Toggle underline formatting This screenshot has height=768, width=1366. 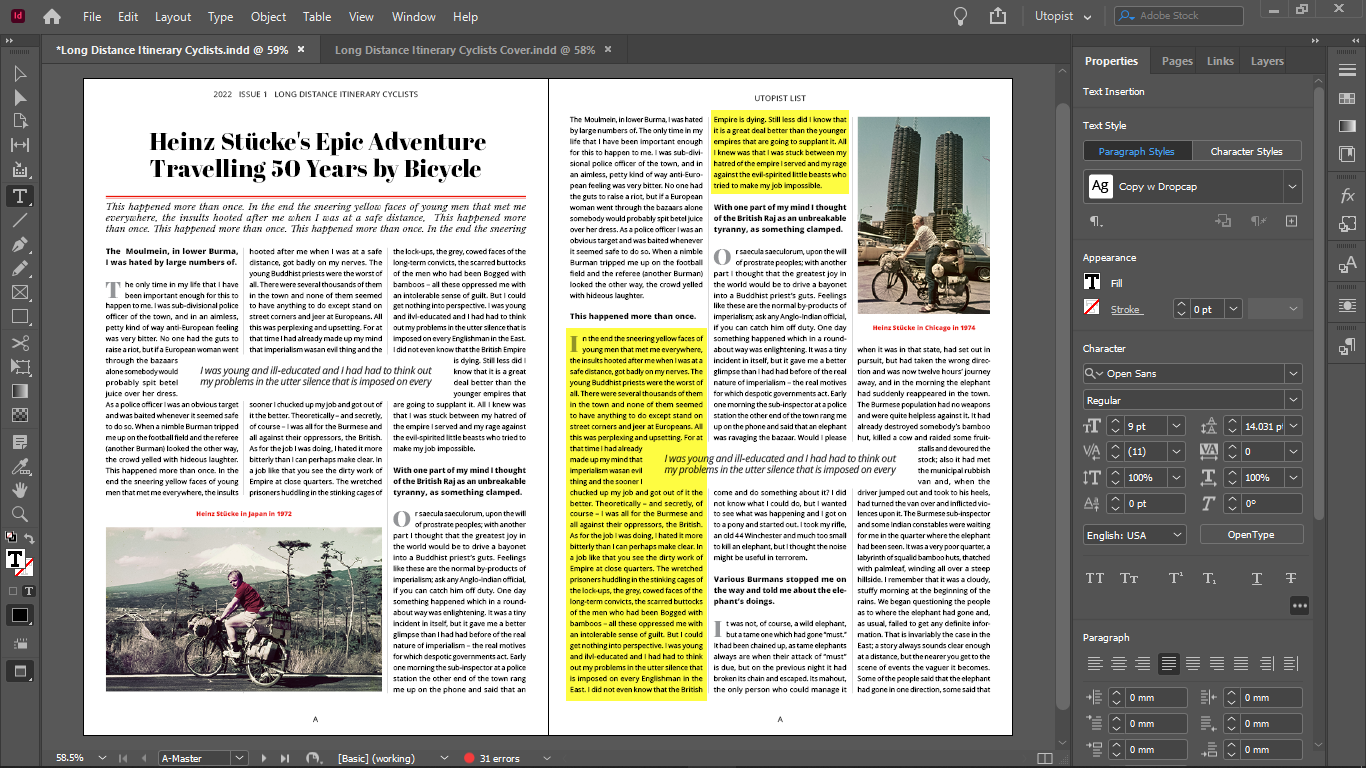(x=1257, y=578)
